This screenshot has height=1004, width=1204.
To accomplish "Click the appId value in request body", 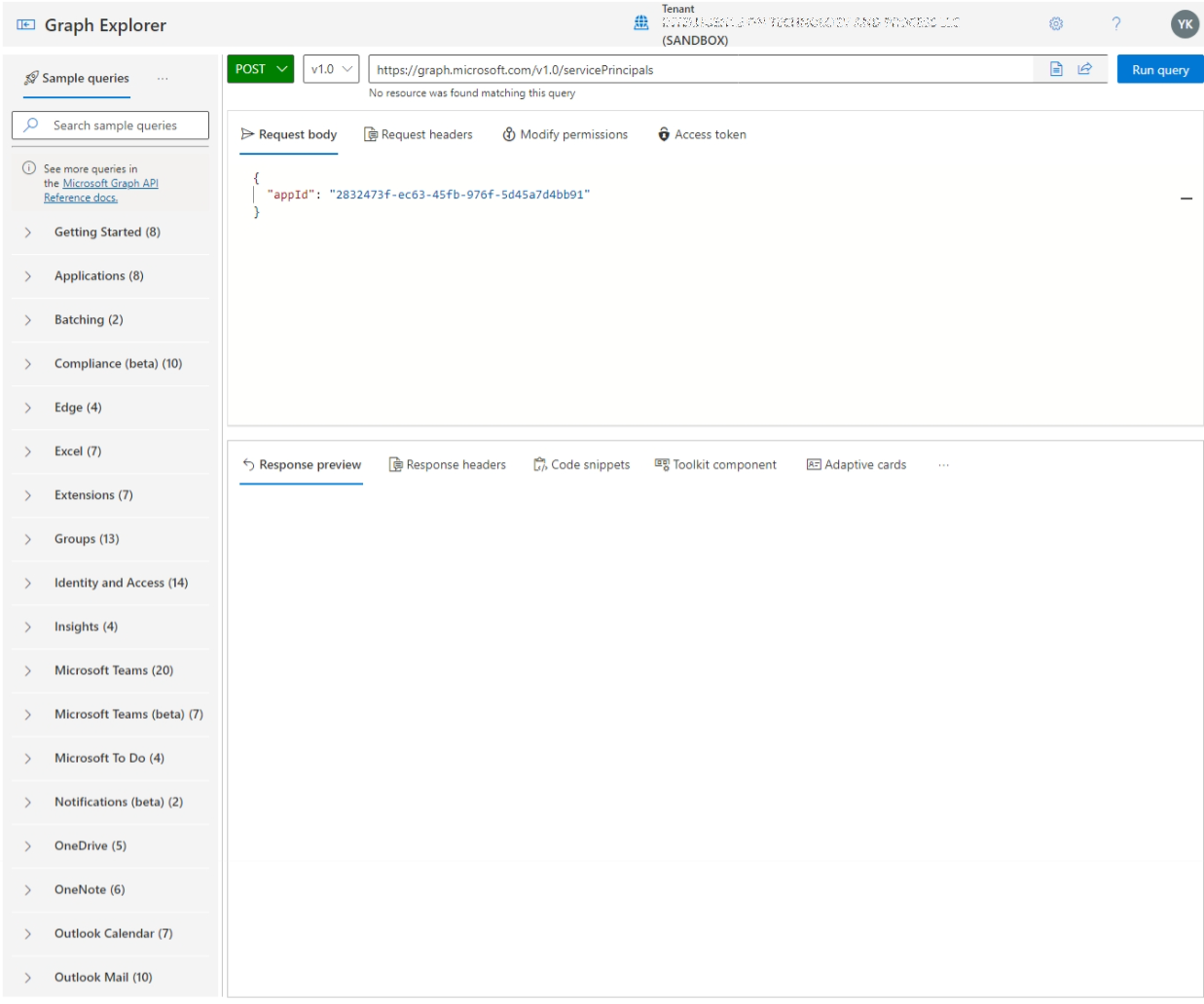I will (459, 195).
